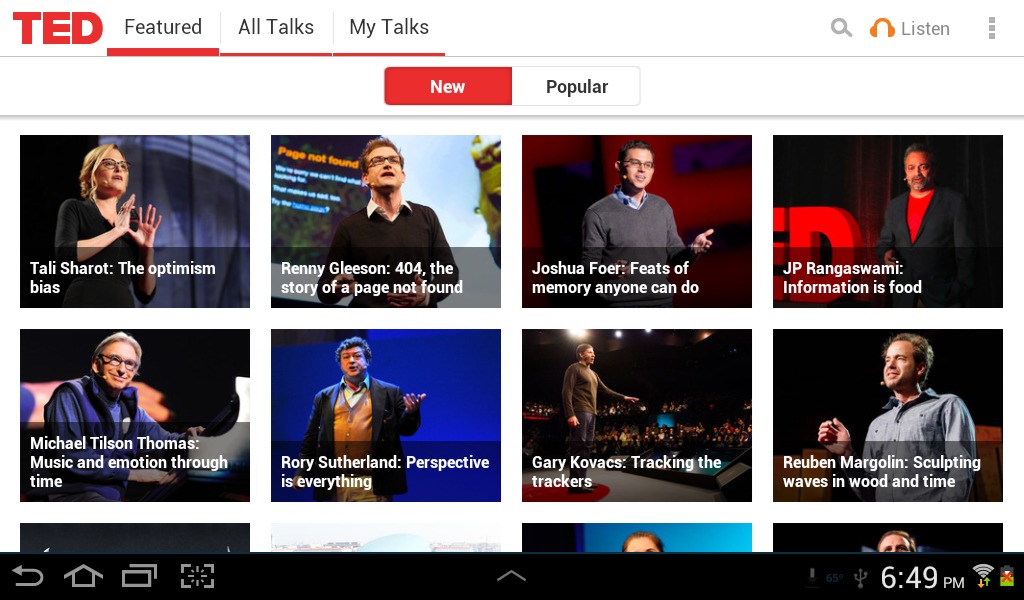Viewport: 1024px width, 600px height.
Task: Tap the 6:49 PM clock
Action: click(x=922, y=578)
